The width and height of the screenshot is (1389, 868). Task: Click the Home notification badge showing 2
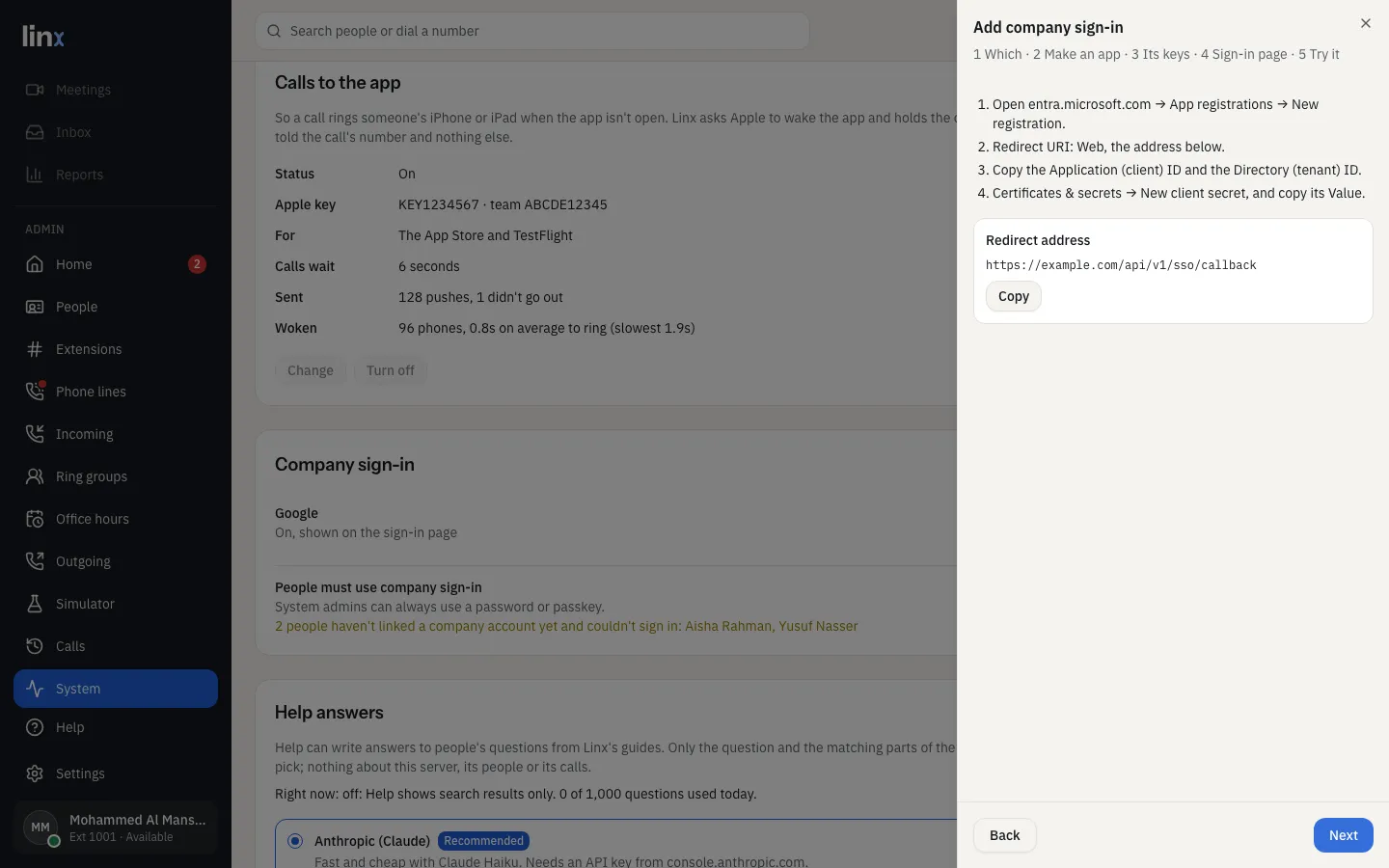tap(197, 264)
